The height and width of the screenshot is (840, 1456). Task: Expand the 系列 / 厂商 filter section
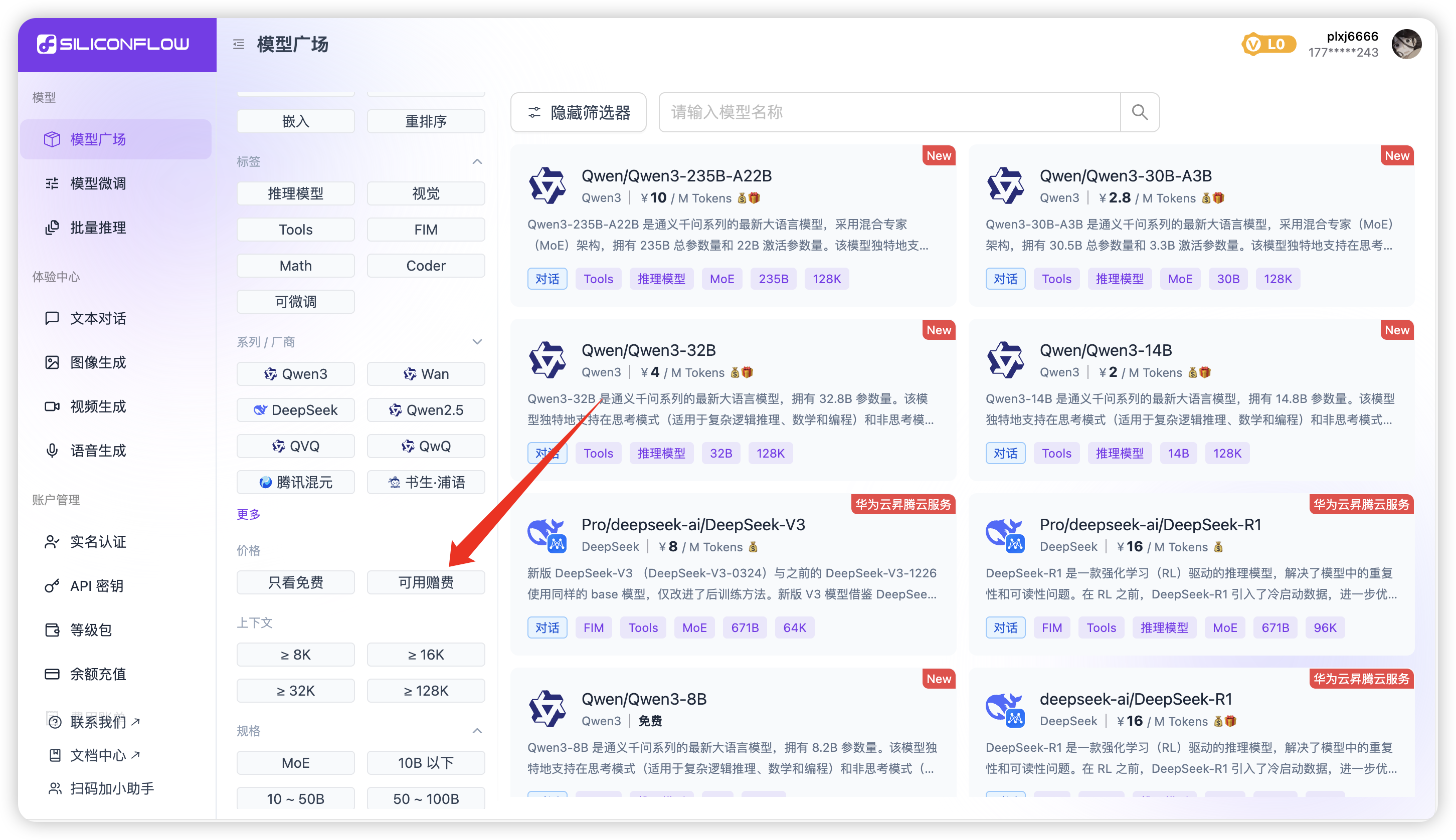[x=477, y=342]
